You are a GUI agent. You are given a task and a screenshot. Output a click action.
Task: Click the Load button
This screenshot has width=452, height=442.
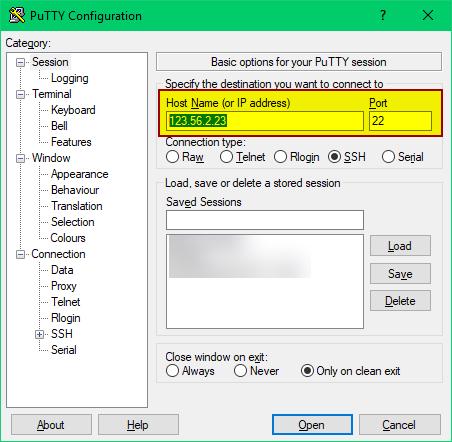pyautogui.click(x=400, y=246)
